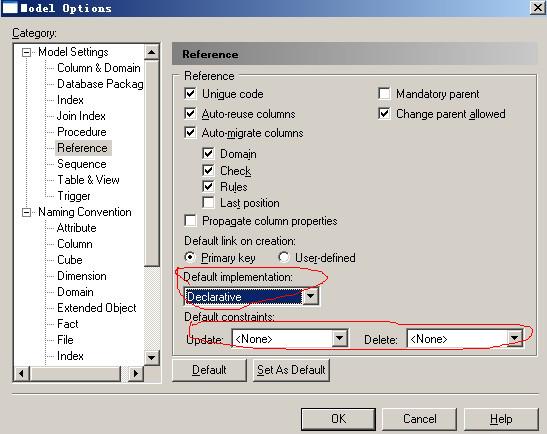Viewport: 547px width, 434px height.
Task: Select Attribute under Naming Convention
Action: (76, 228)
